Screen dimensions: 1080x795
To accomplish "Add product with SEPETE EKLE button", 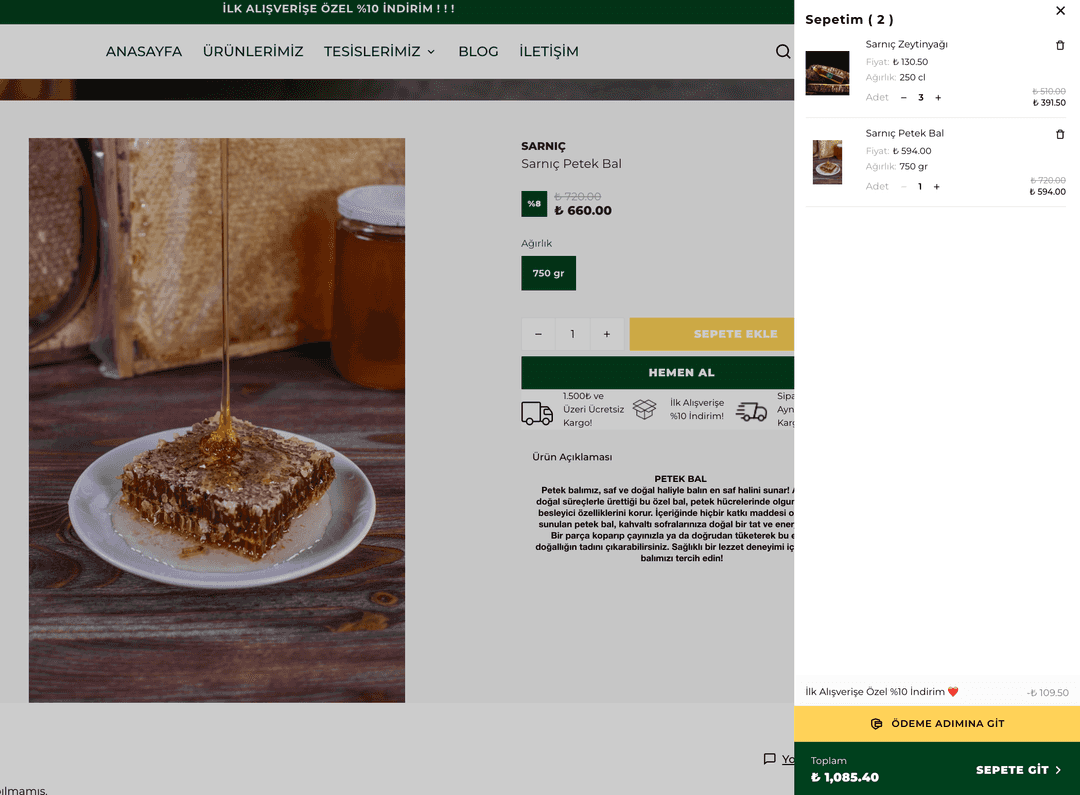I will pos(712,334).
